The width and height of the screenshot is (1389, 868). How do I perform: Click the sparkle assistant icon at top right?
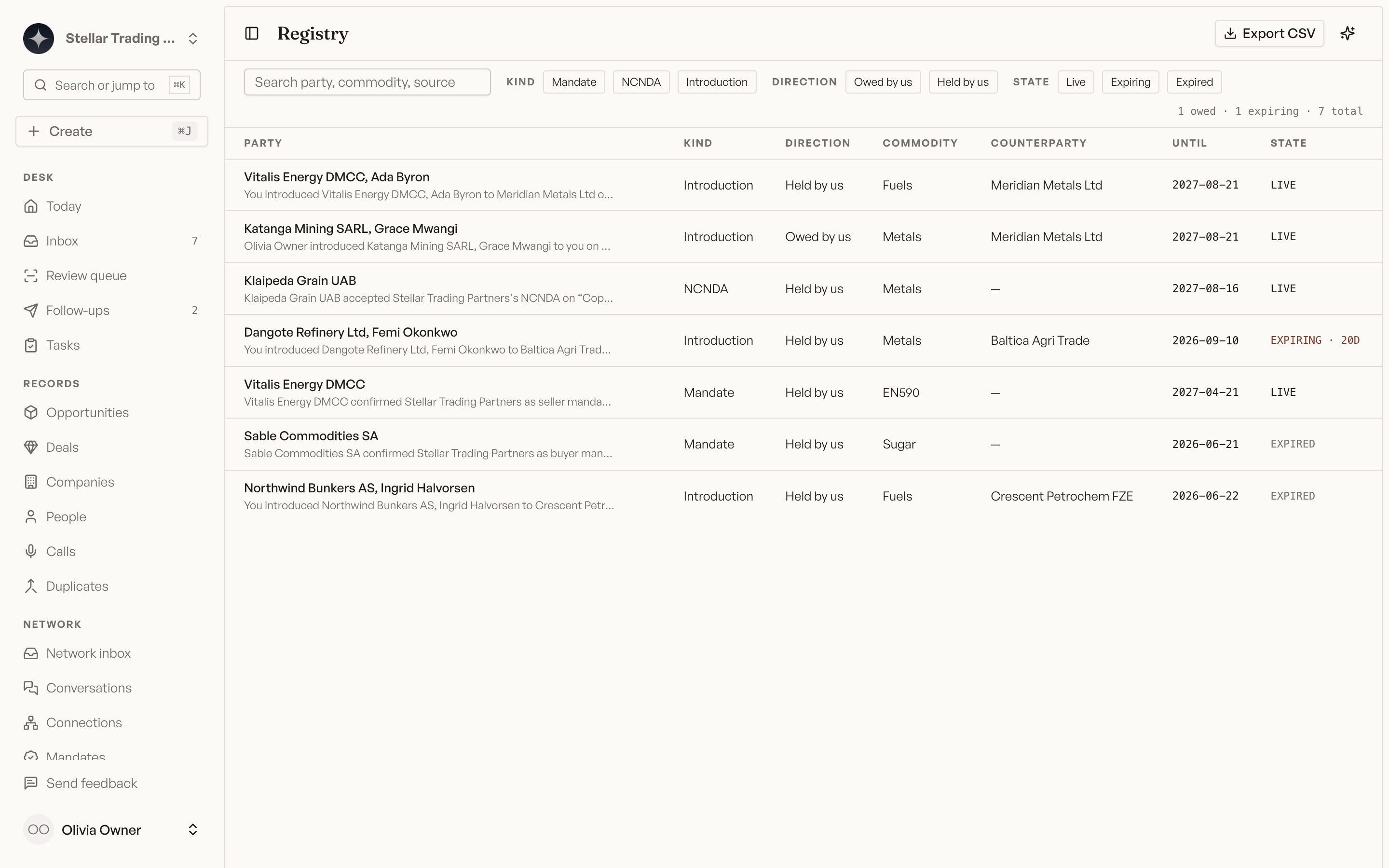tap(1347, 33)
